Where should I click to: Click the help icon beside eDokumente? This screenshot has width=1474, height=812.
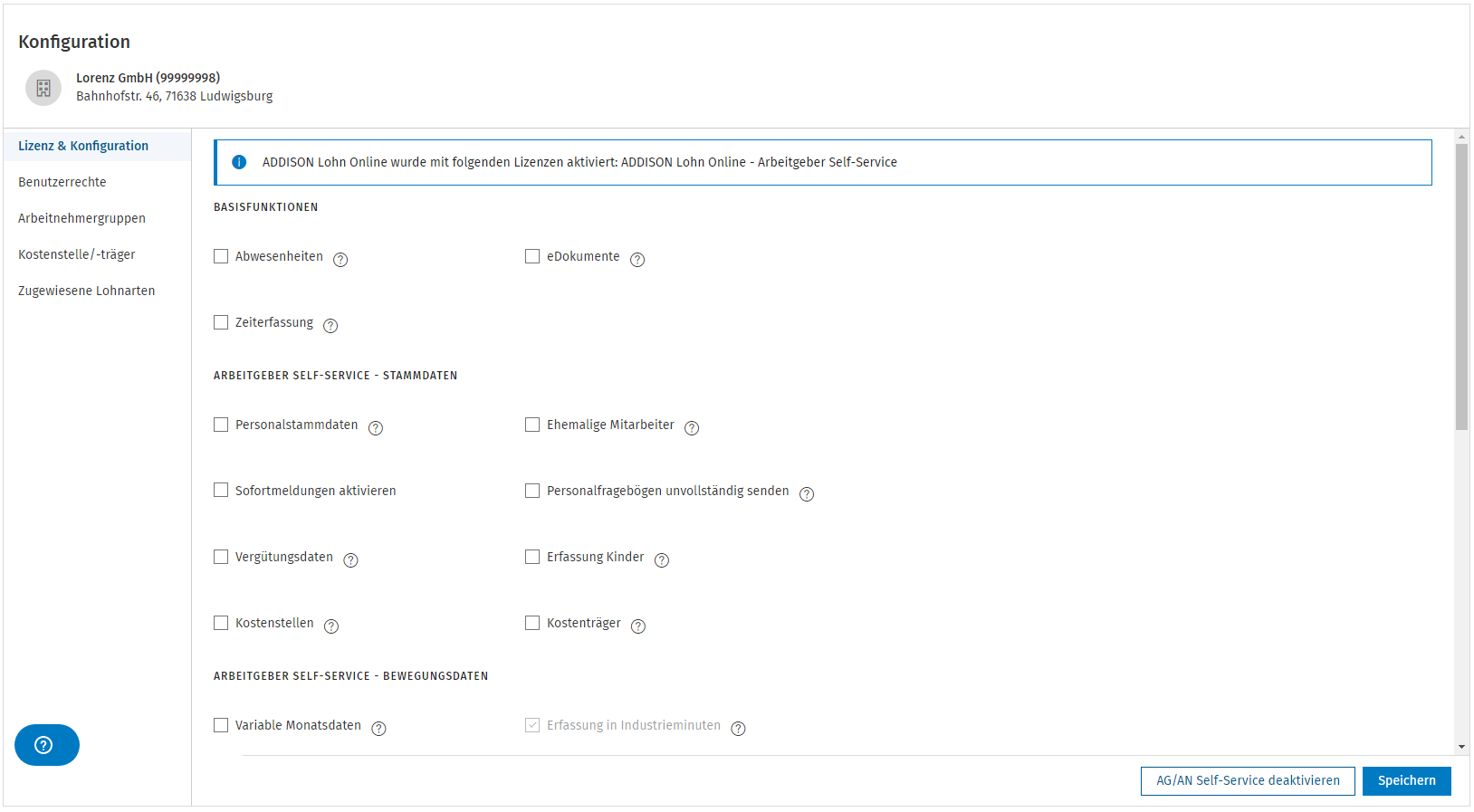pos(637,260)
